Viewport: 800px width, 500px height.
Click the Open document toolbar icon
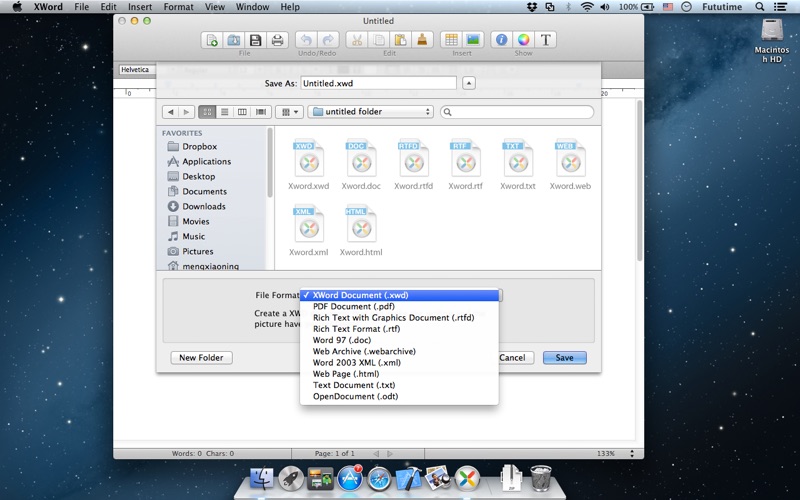[x=234, y=40]
